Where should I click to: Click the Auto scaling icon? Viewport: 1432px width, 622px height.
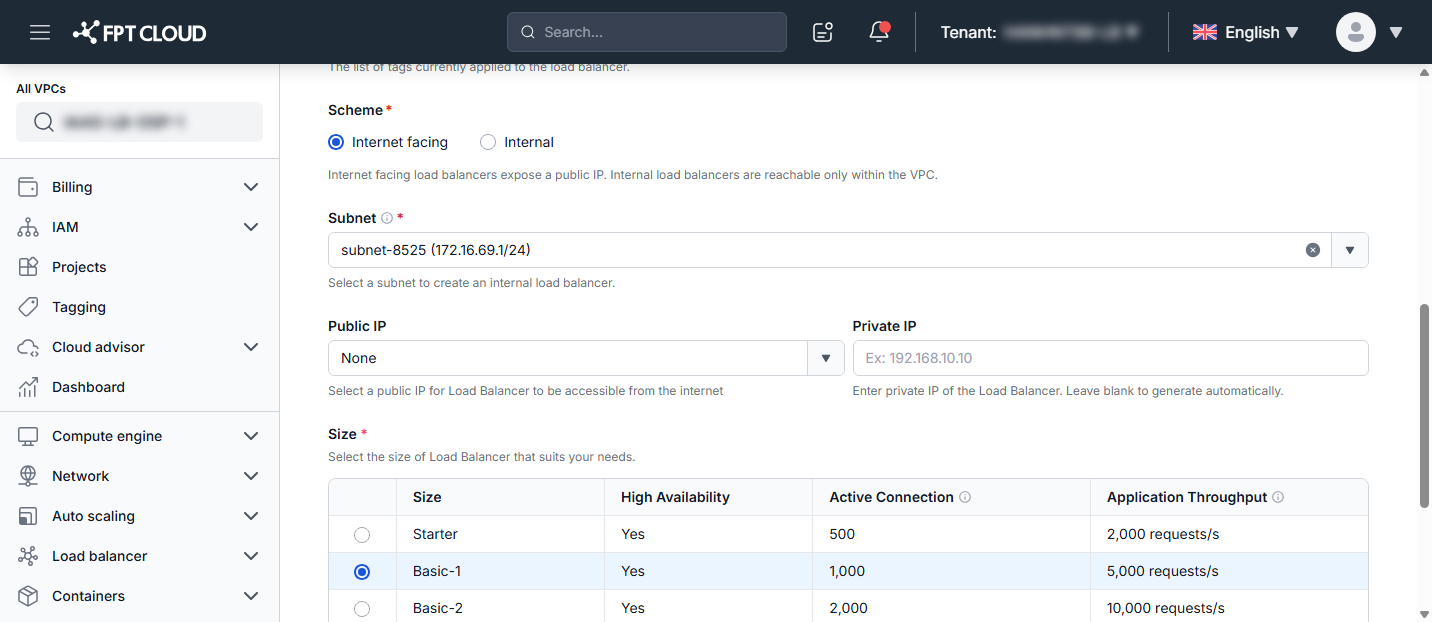click(x=28, y=516)
